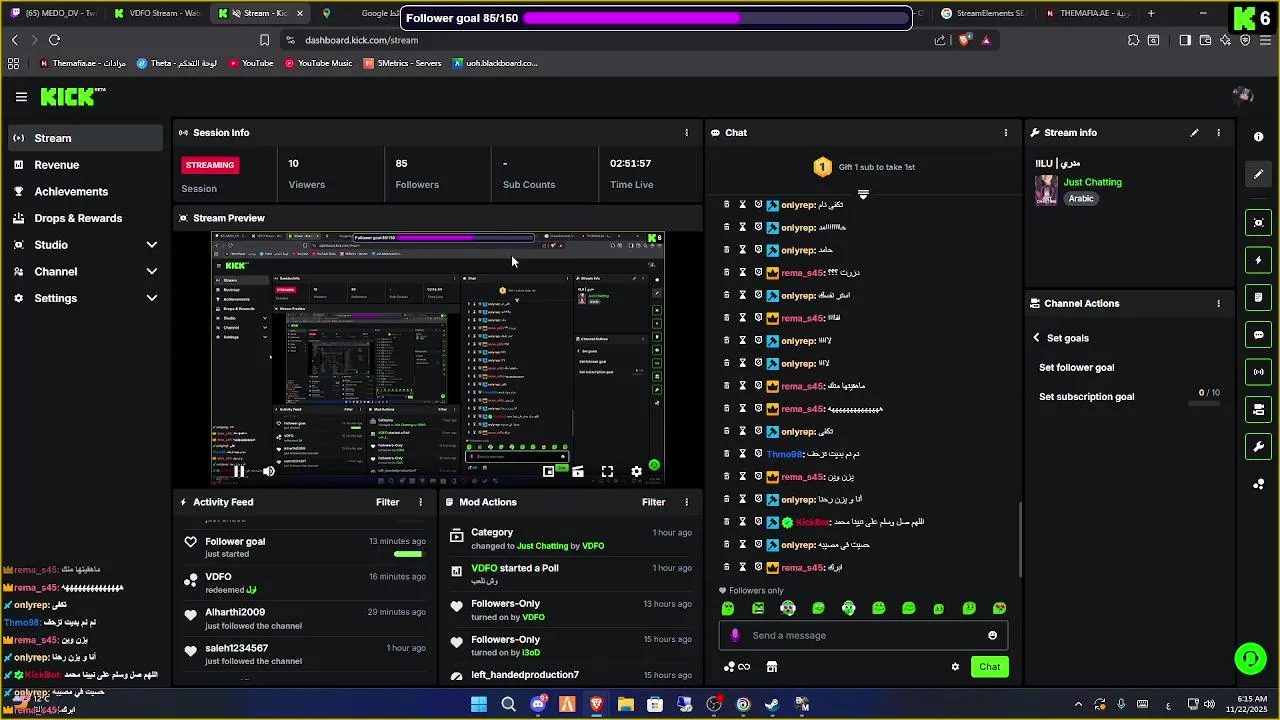Click the purple microphone icon in message box
This screenshot has height=720, width=1280.
point(735,636)
